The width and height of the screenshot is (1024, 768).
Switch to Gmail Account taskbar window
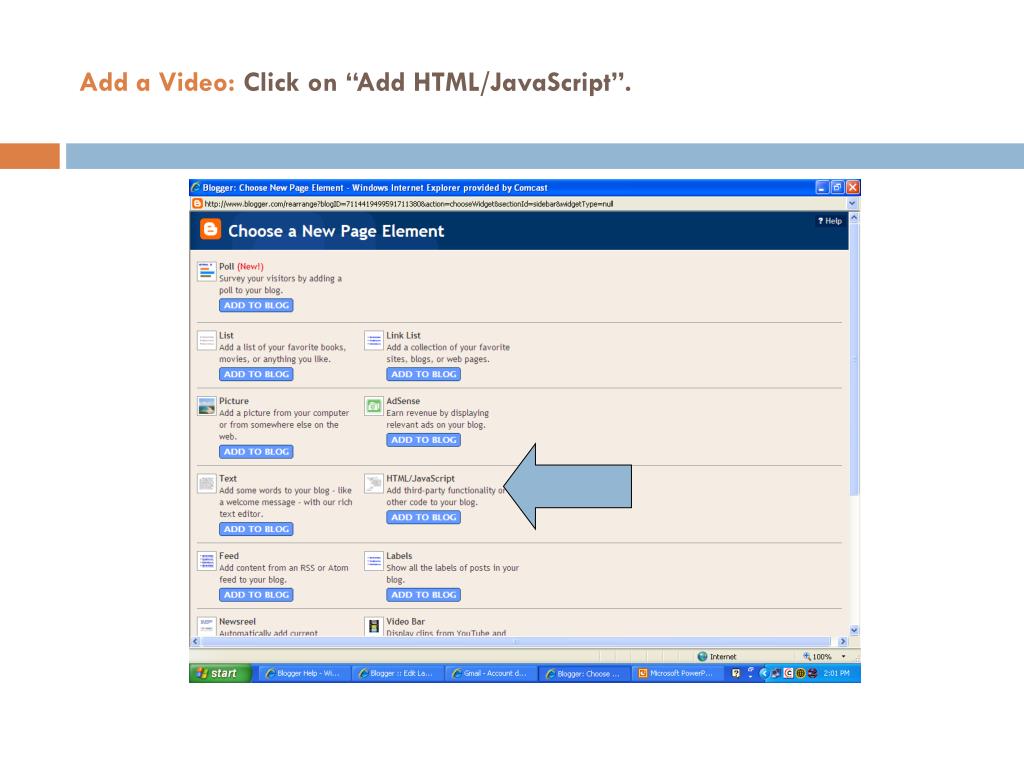pos(490,673)
